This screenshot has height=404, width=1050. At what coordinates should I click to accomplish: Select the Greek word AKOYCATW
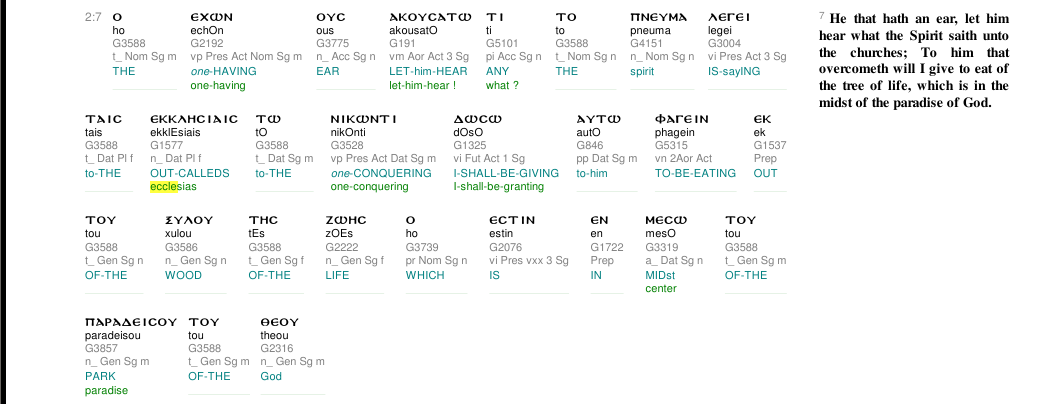[x=430, y=17]
